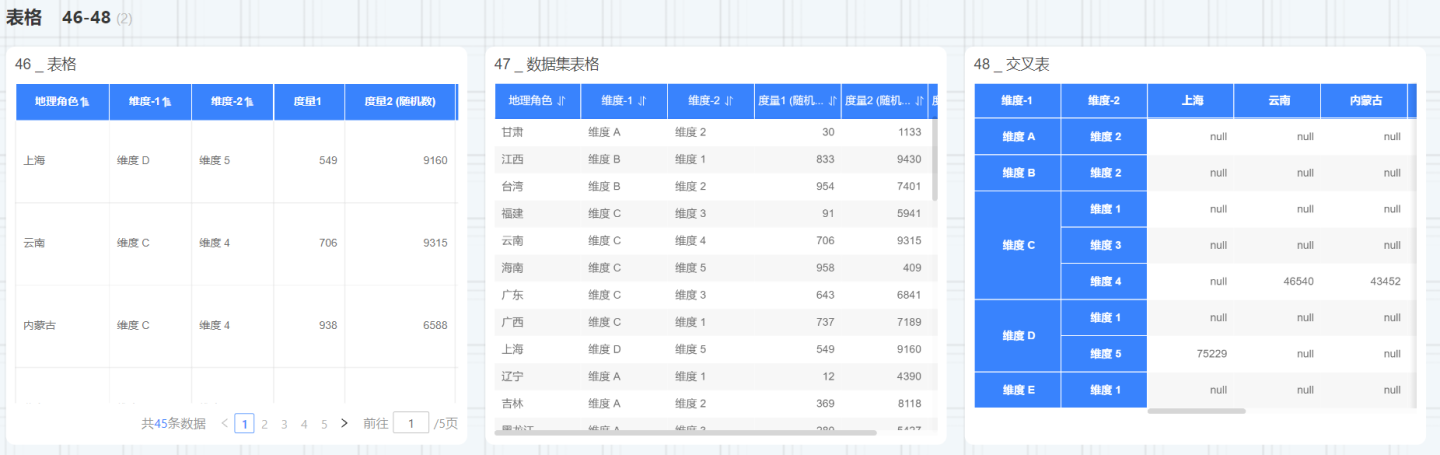Sort dataset table 47 by 维度-2 arrows
Screen dimensions: 1440x455
pyautogui.click(x=729, y=101)
